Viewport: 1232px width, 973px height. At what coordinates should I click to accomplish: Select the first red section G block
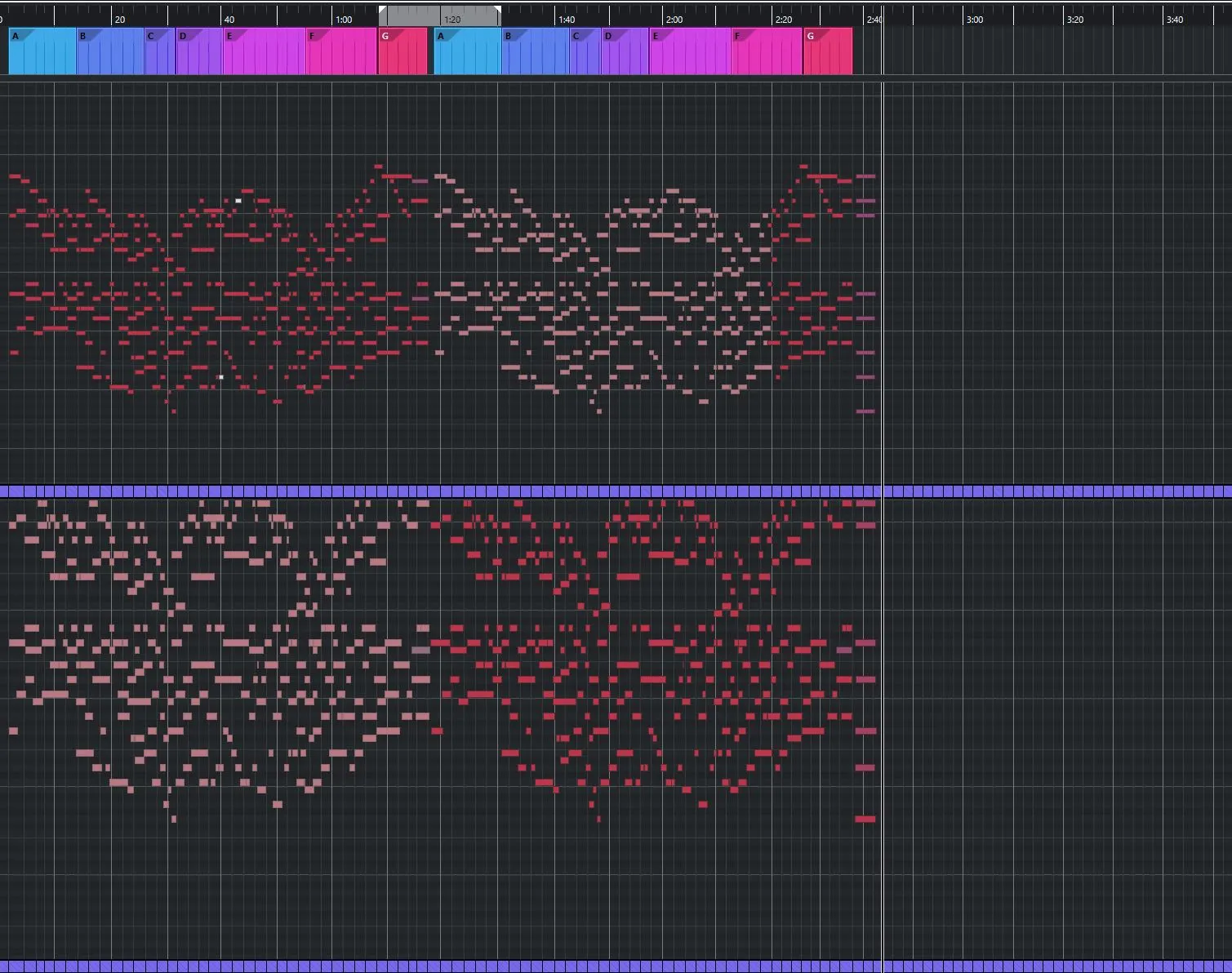click(x=403, y=51)
